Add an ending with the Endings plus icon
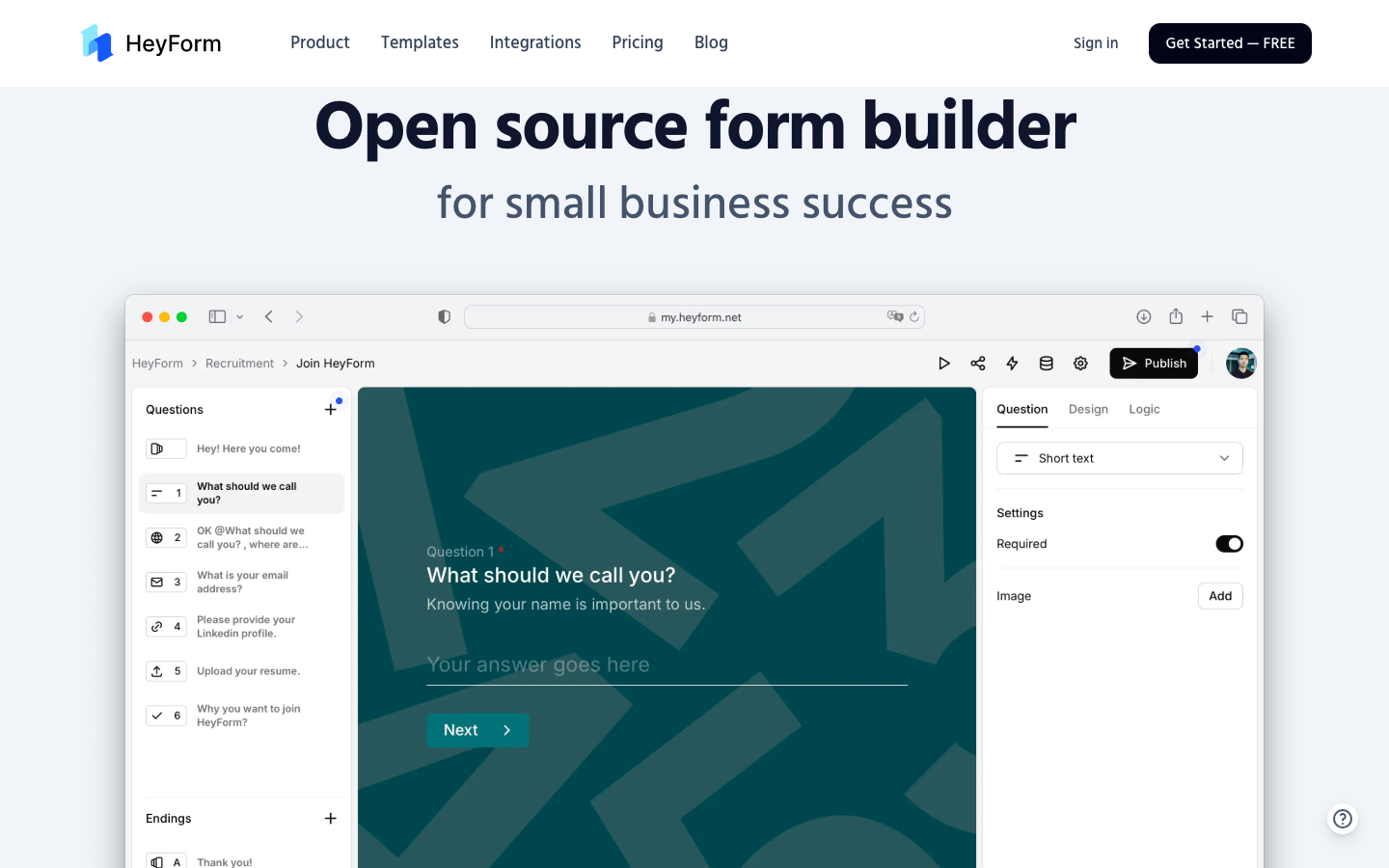Screen dimensions: 1389x868 tap(331, 819)
